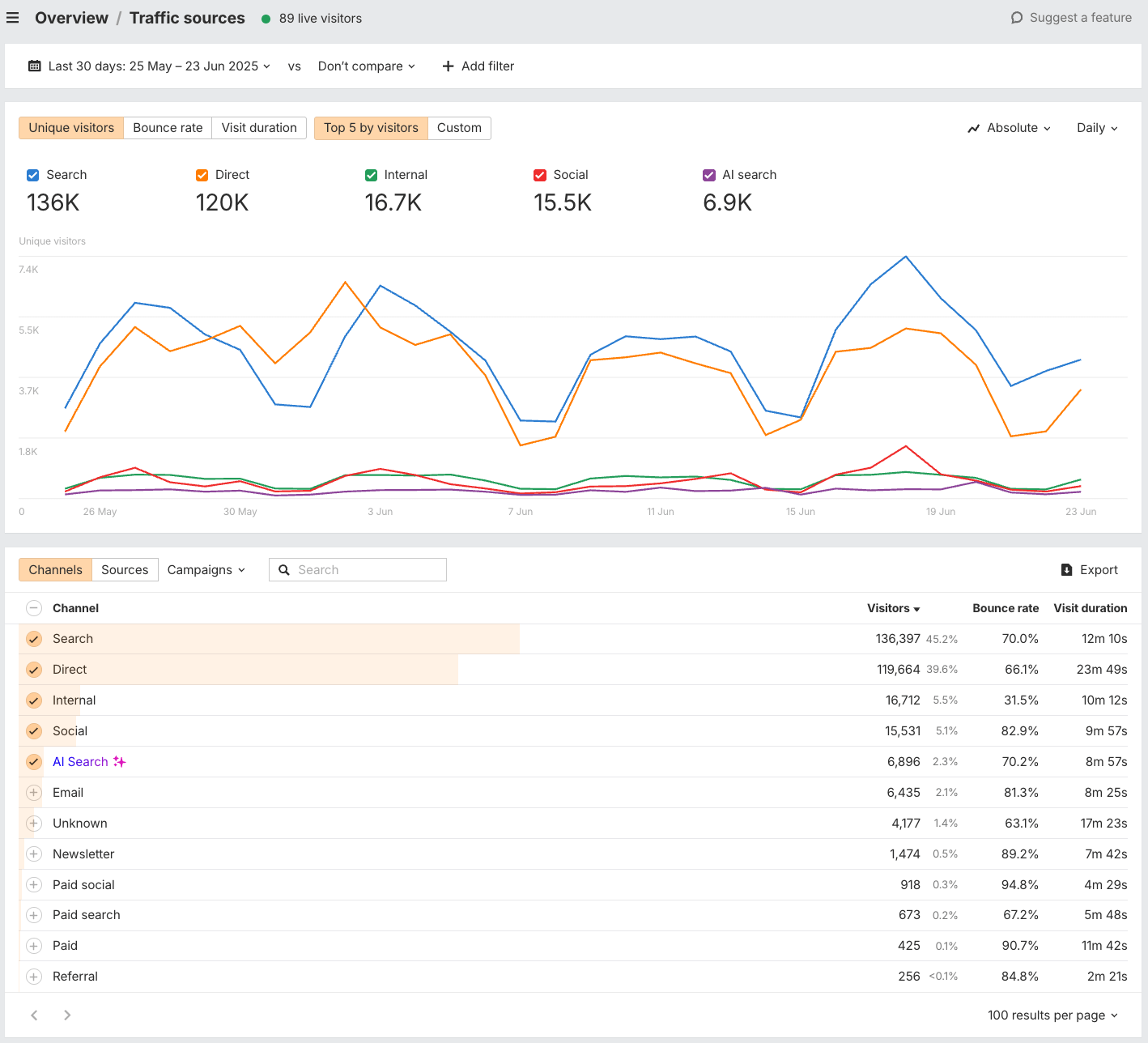This screenshot has height=1043, width=1148.
Task: Click the Export icon above the table
Action: (x=1067, y=569)
